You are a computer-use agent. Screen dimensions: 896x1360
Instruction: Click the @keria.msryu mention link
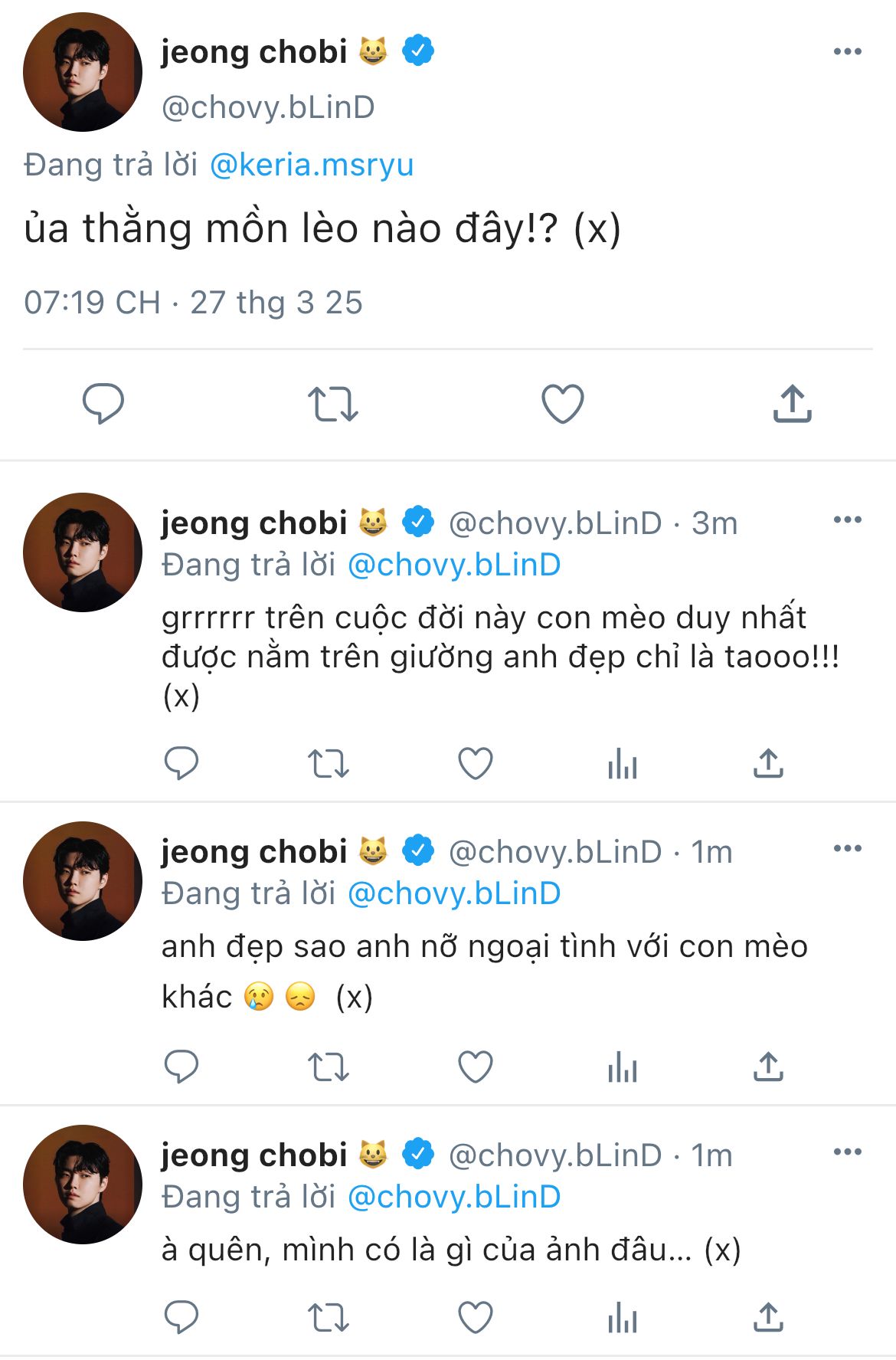pyautogui.click(x=311, y=165)
